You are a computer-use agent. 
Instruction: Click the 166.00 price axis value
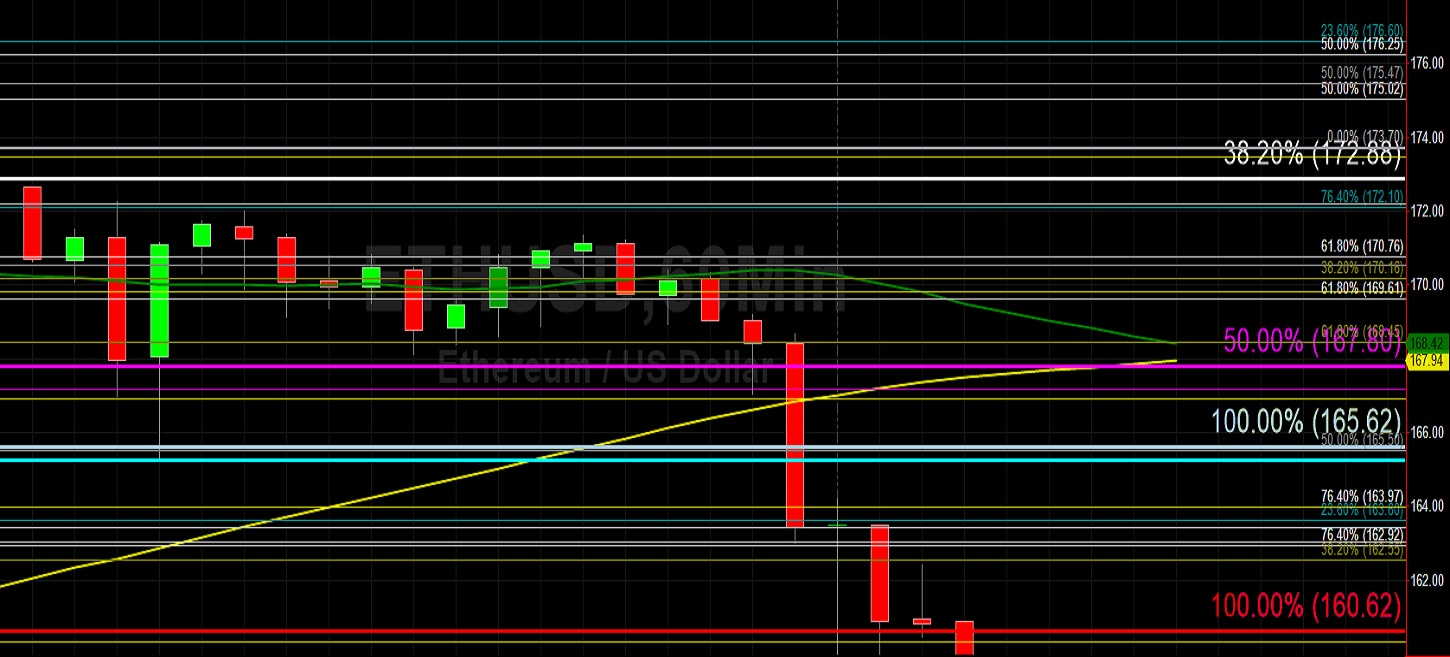tap(1427, 432)
